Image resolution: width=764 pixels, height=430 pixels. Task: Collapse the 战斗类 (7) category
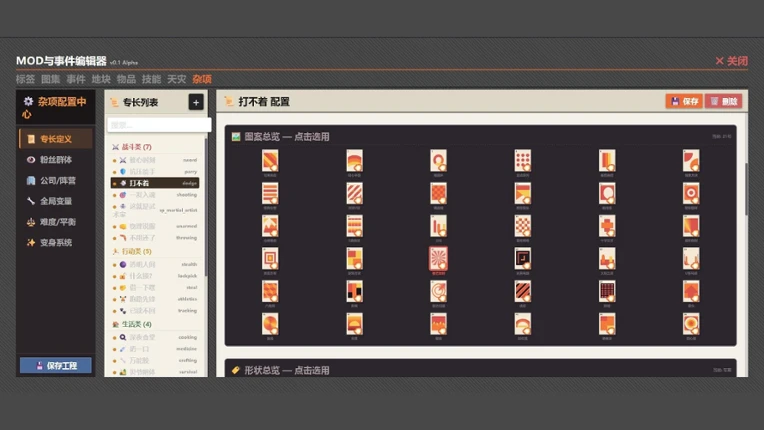[x=132, y=147]
